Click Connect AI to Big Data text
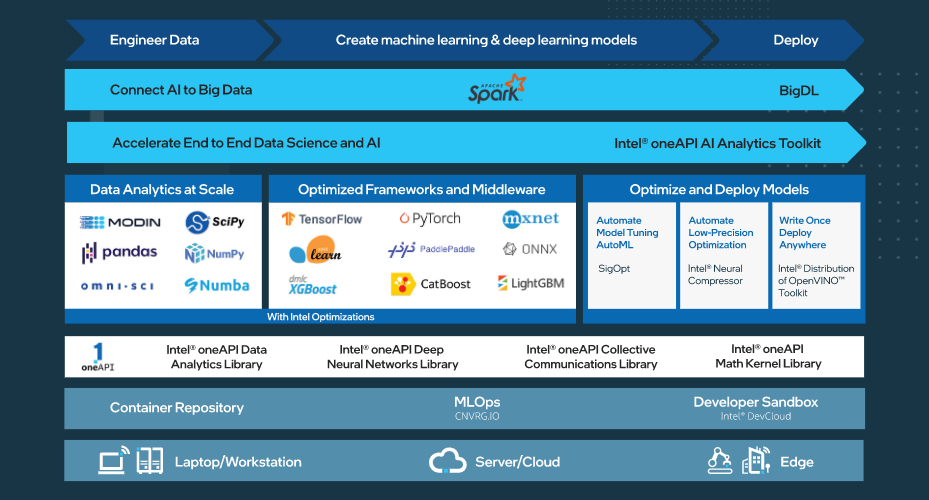This screenshot has height=500, width=929. tap(181, 90)
